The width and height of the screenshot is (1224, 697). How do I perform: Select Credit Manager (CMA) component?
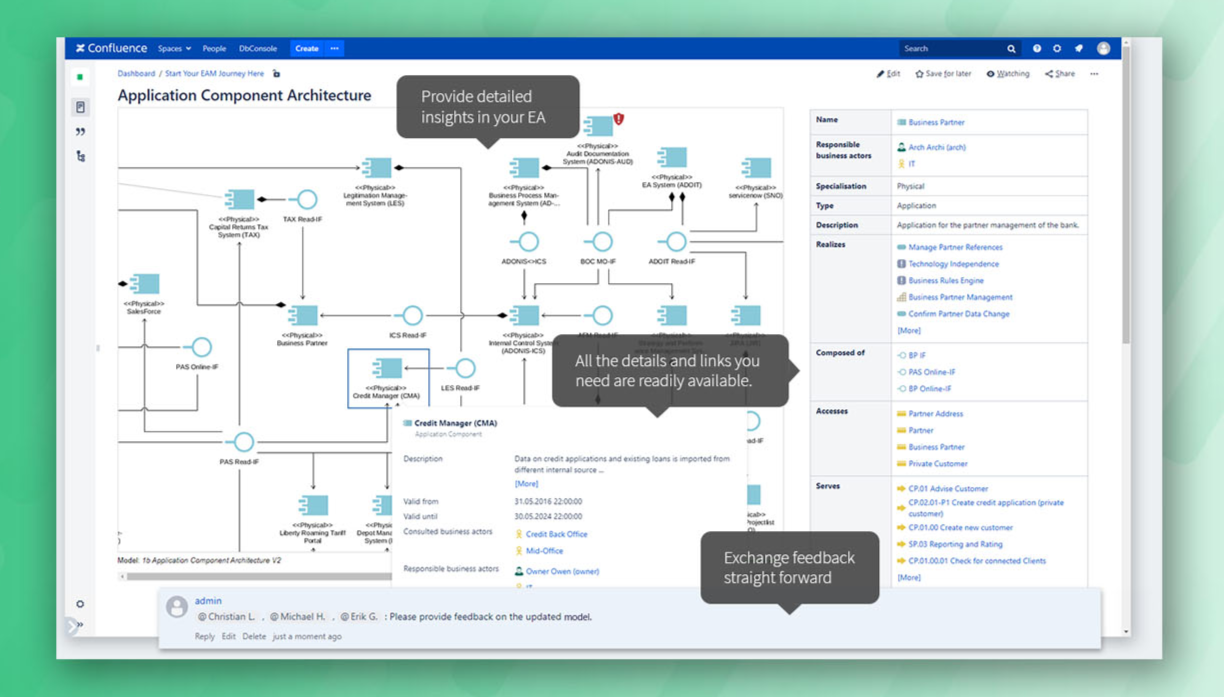point(388,378)
